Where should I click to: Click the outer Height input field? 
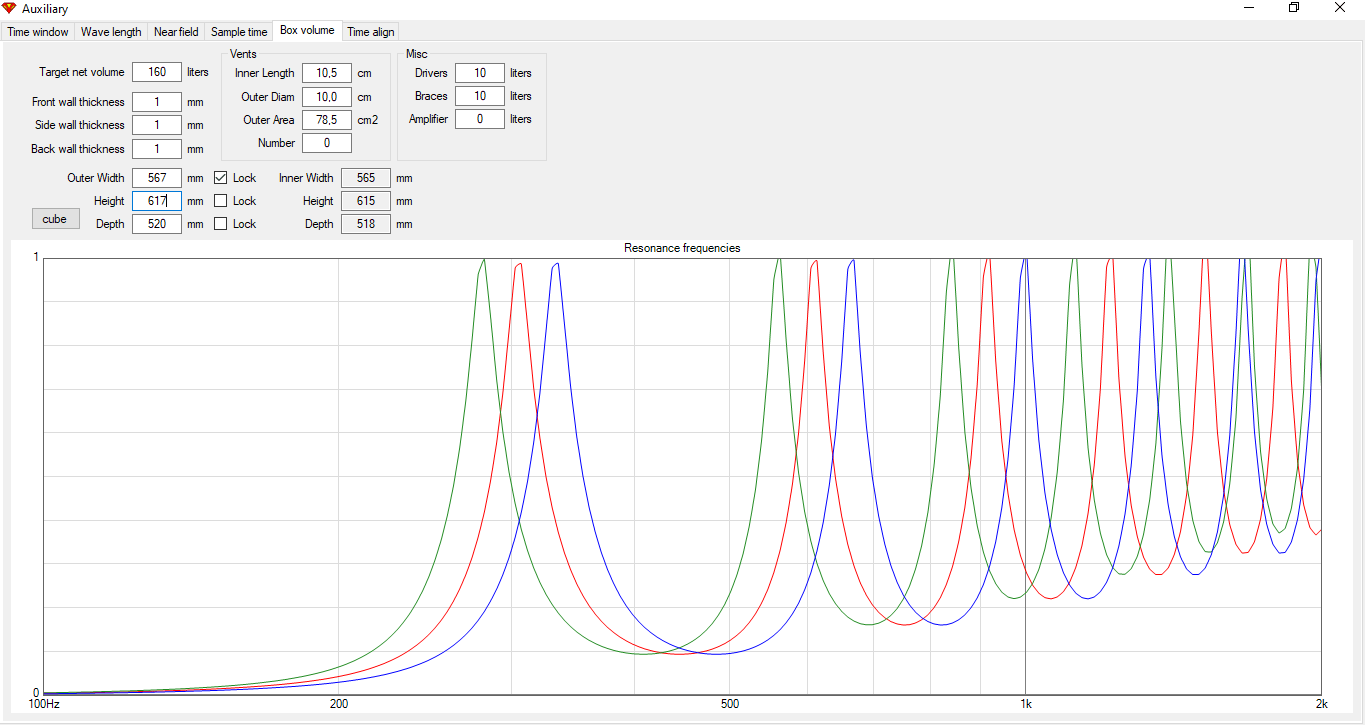point(157,201)
